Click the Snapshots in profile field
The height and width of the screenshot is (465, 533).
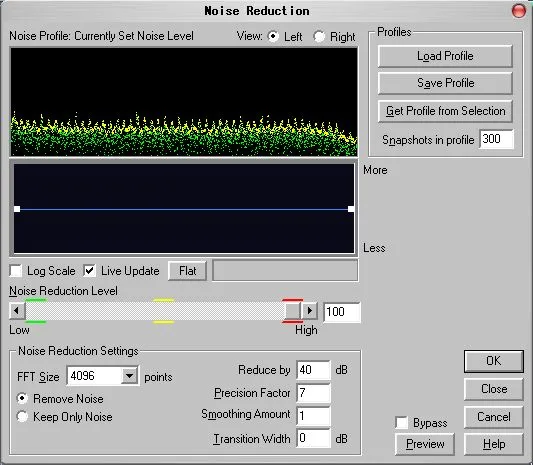pyautogui.click(x=496, y=139)
